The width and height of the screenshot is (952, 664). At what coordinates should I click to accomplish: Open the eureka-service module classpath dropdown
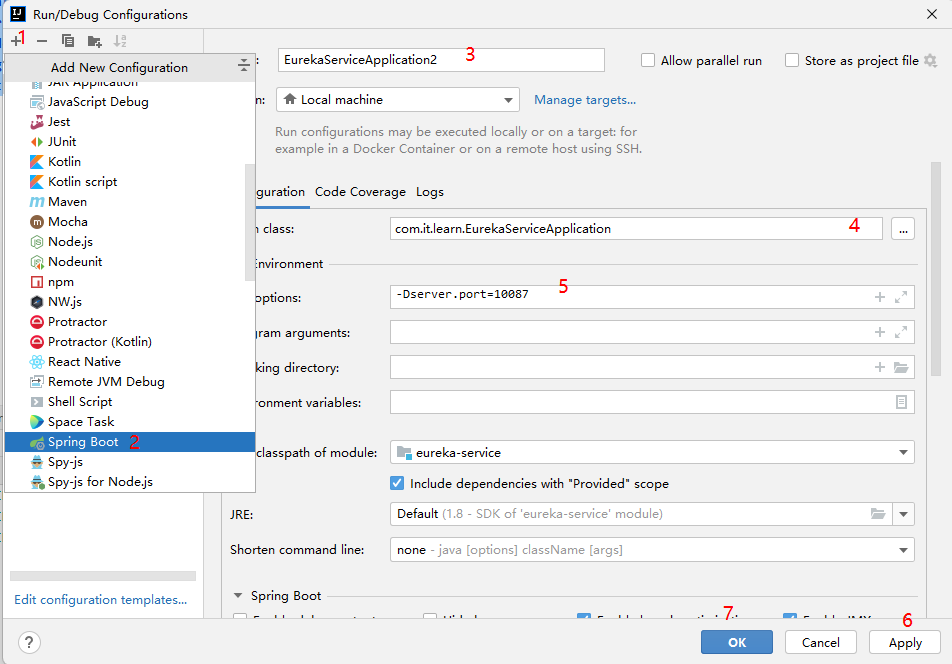pyautogui.click(x=654, y=453)
